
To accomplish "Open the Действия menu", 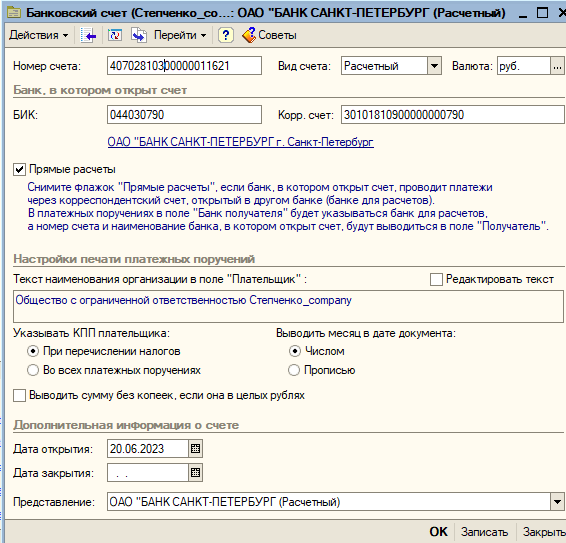I will pyautogui.click(x=39, y=35).
